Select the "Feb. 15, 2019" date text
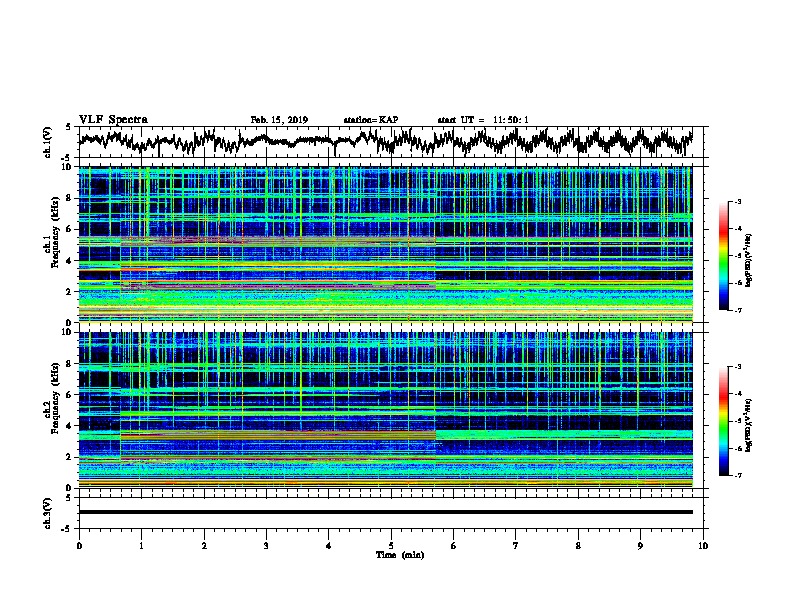792x612 pixels. (279, 120)
